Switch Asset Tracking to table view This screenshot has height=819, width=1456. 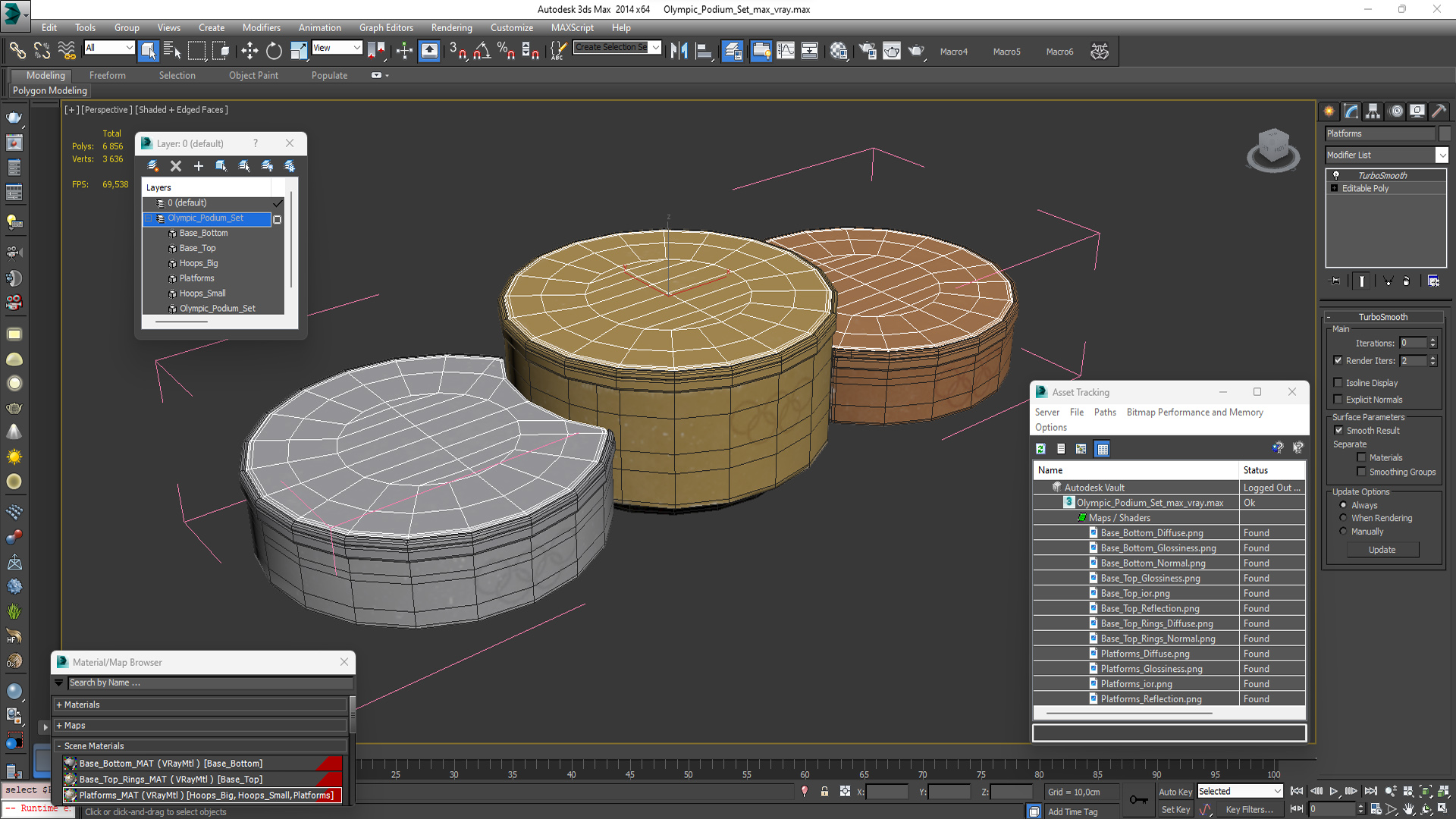point(1103,449)
